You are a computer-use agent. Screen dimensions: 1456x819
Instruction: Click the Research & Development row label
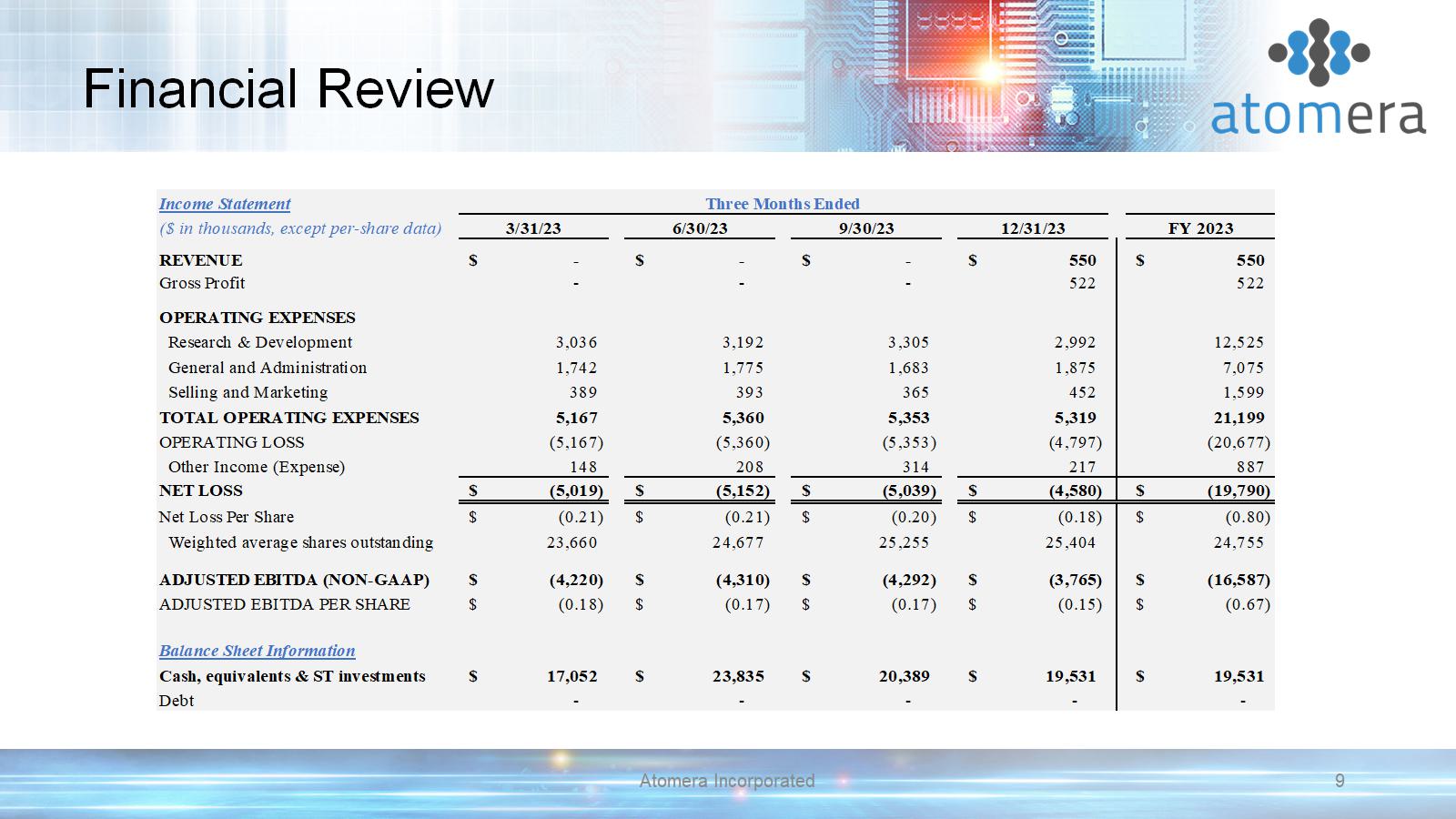(260, 342)
